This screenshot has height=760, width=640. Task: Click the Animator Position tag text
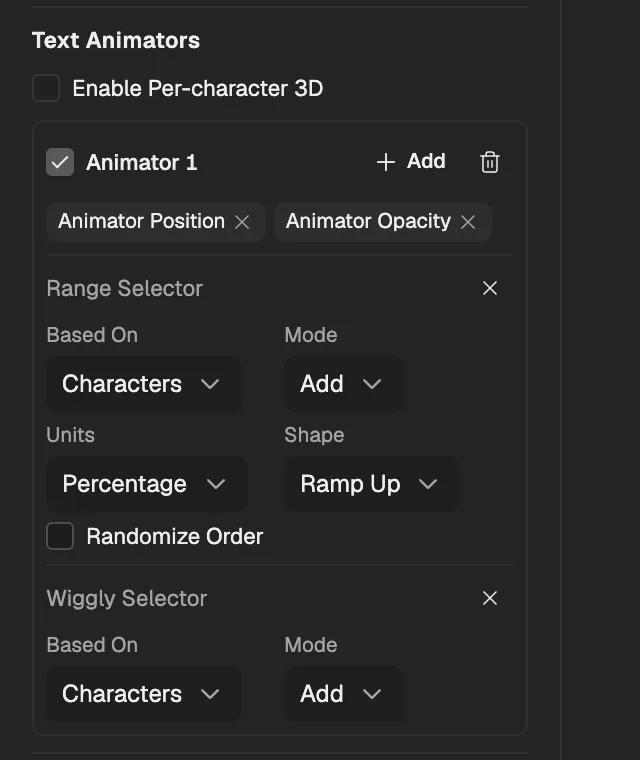[x=142, y=221]
